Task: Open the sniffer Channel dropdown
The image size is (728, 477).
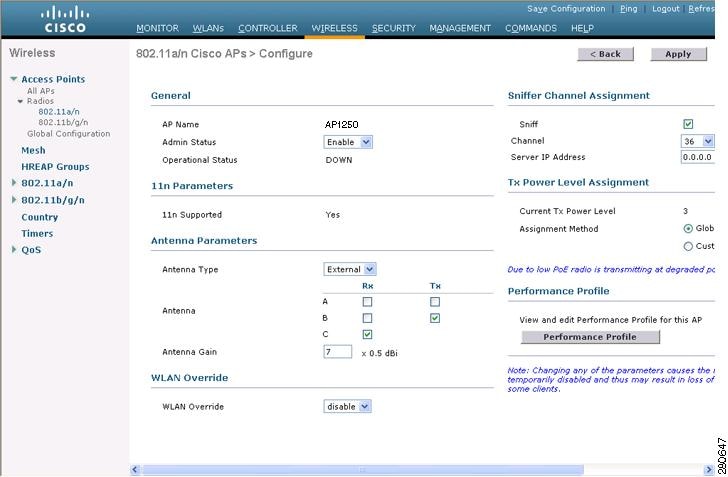Action: point(697,141)
